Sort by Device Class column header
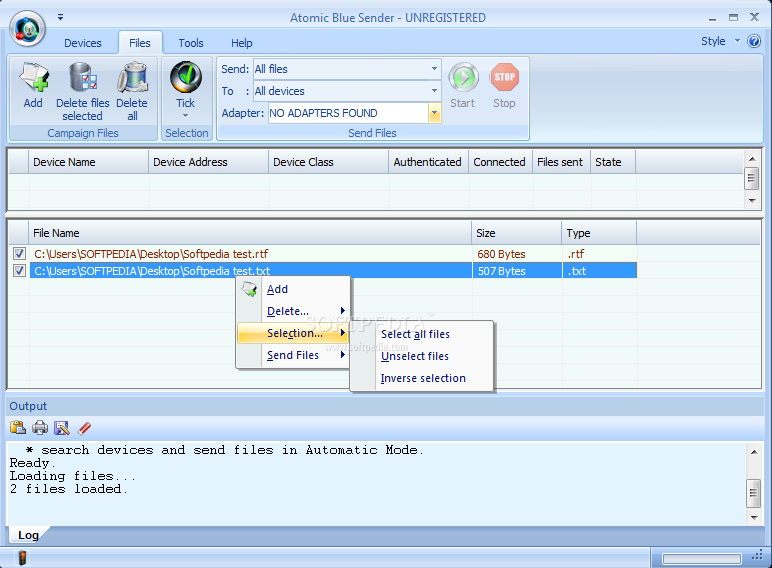The width and height of the screenshot is (772, 568). (328, 162)
